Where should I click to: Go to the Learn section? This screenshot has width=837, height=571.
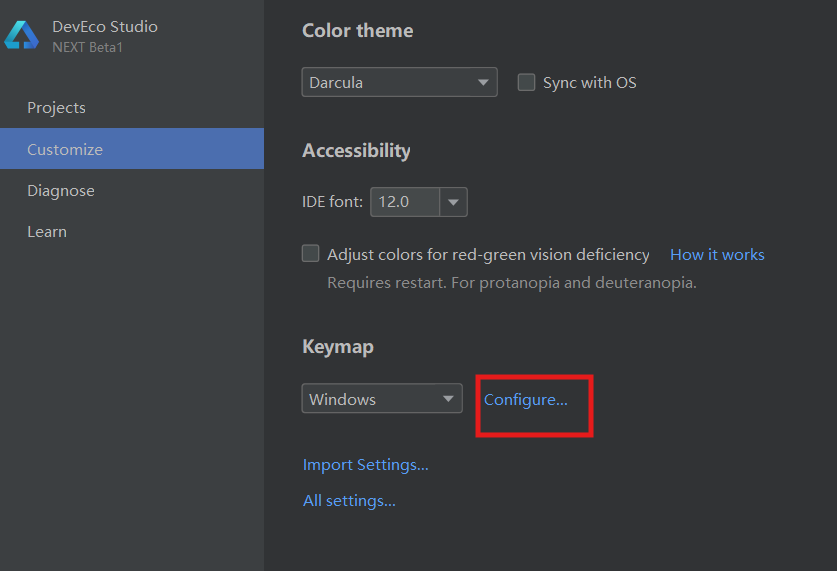(47, 232)
